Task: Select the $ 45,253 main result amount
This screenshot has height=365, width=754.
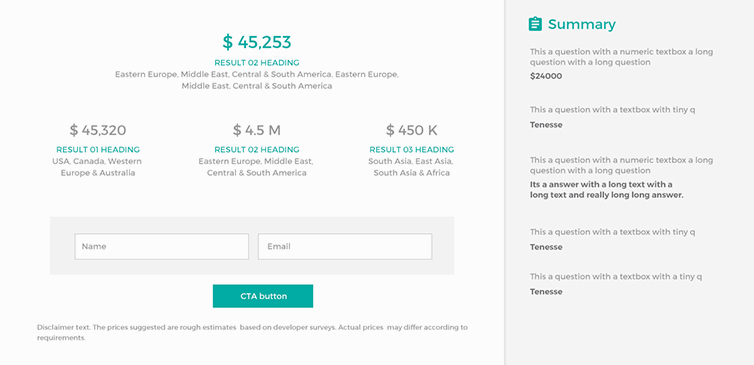Action: (x=257, y=42)
